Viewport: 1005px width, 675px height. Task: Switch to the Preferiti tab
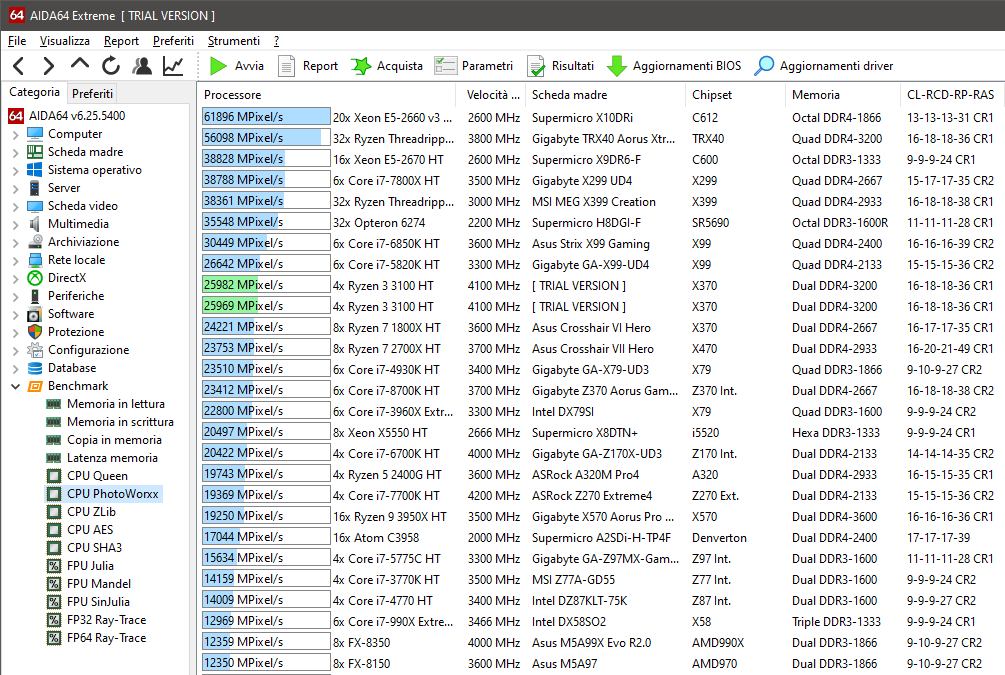(92, 94)
